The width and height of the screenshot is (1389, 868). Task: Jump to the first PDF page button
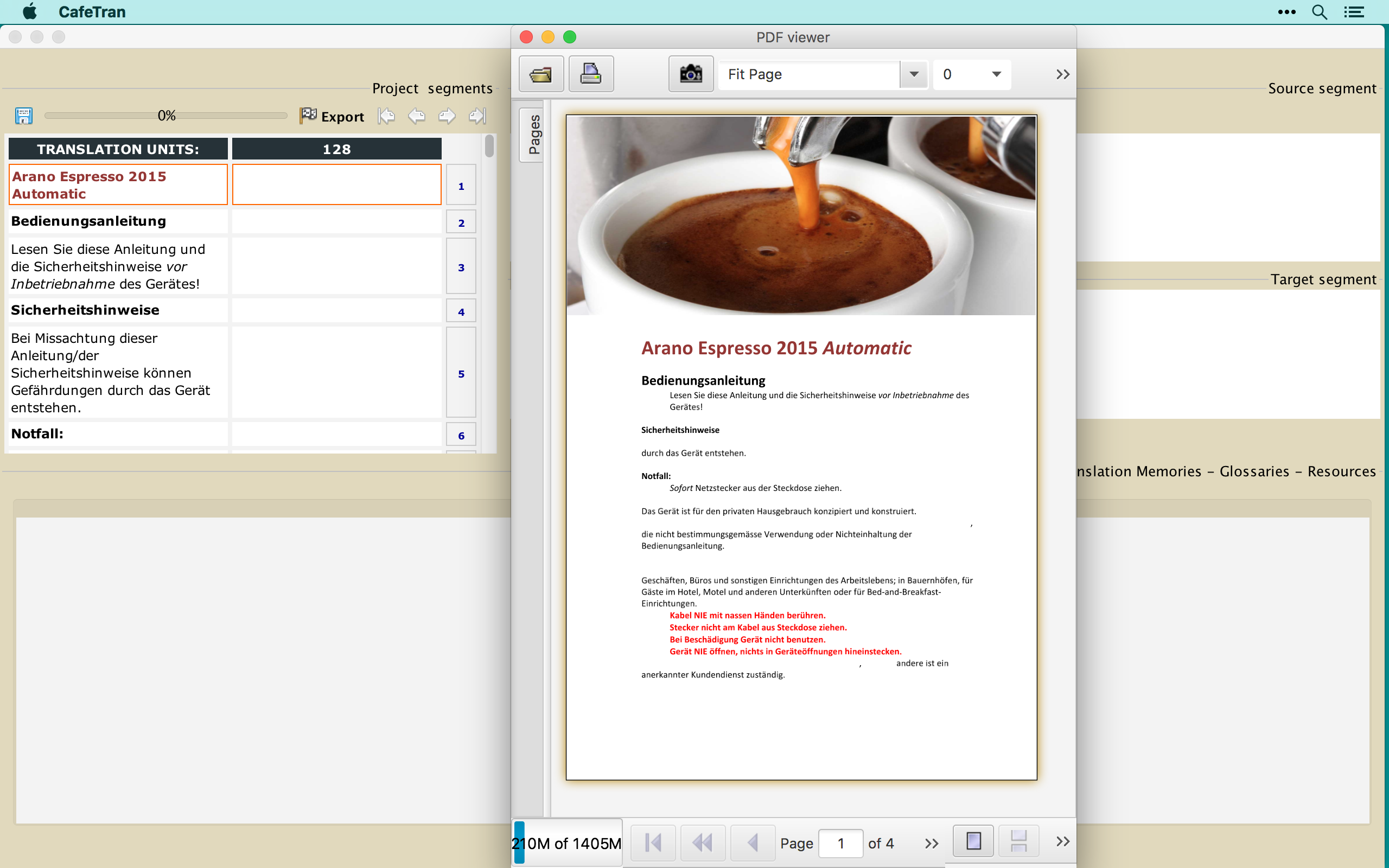tap(653, 842)
